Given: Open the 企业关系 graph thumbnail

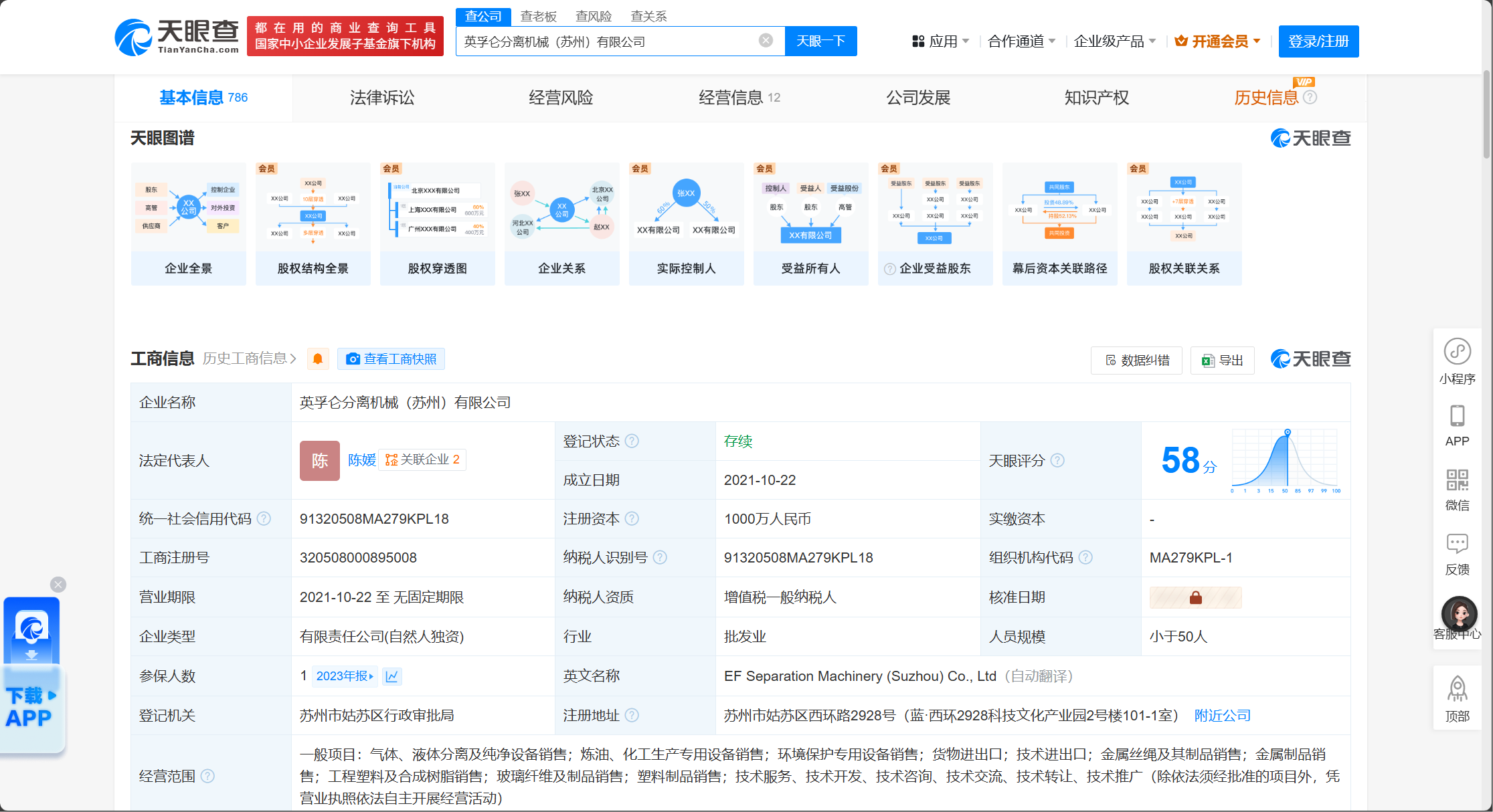Looking at the screenshot, I should (x=562, y=224).
